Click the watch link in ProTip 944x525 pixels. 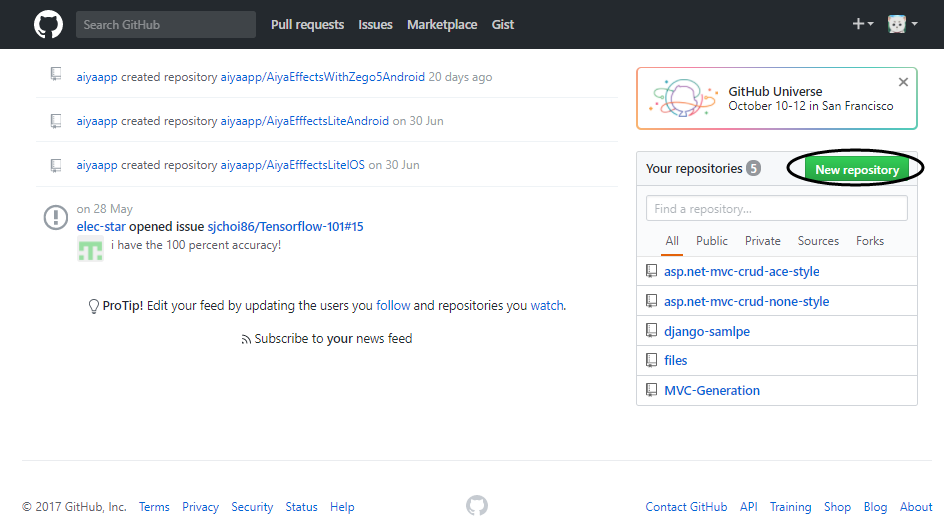547,305
